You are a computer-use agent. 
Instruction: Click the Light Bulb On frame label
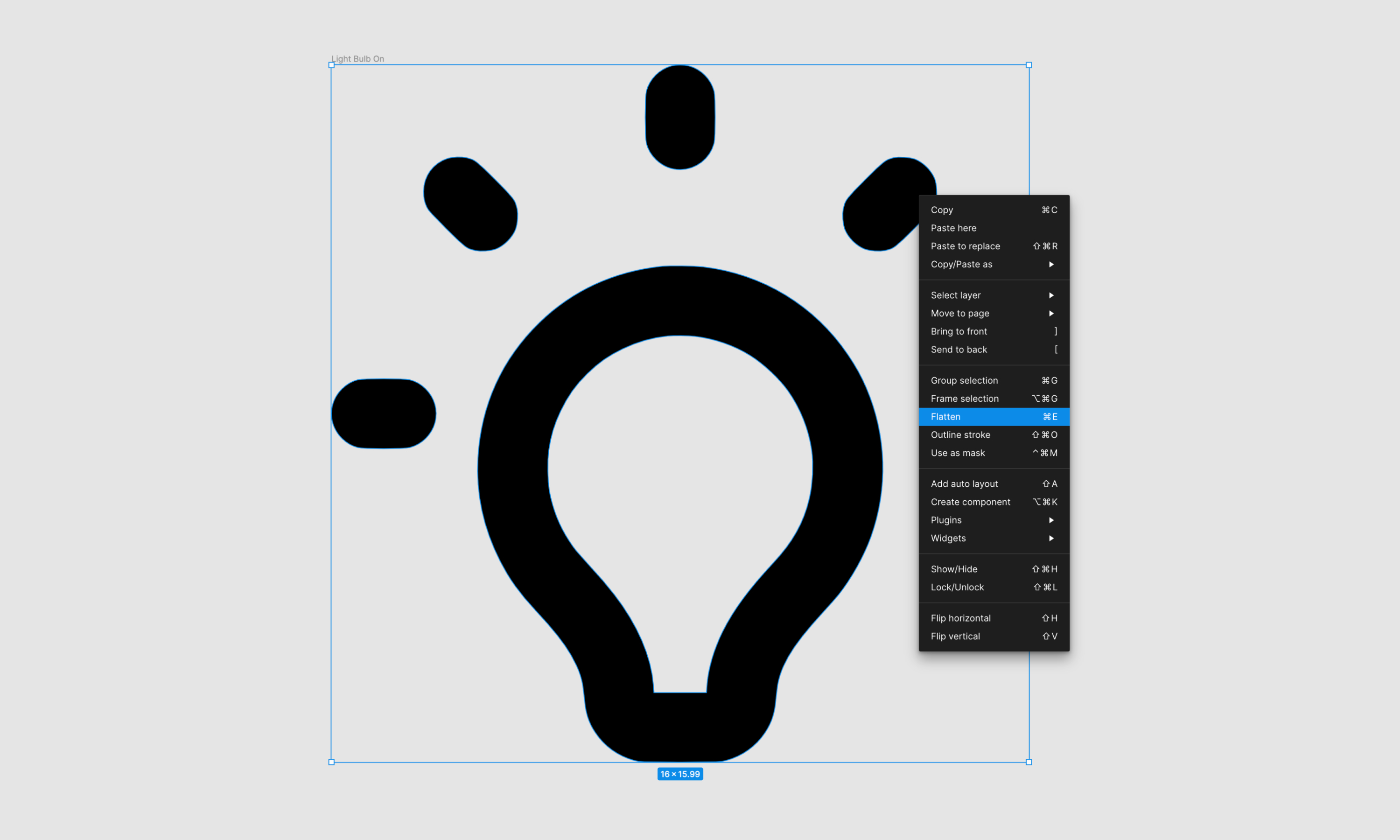[x=357, y=59]
